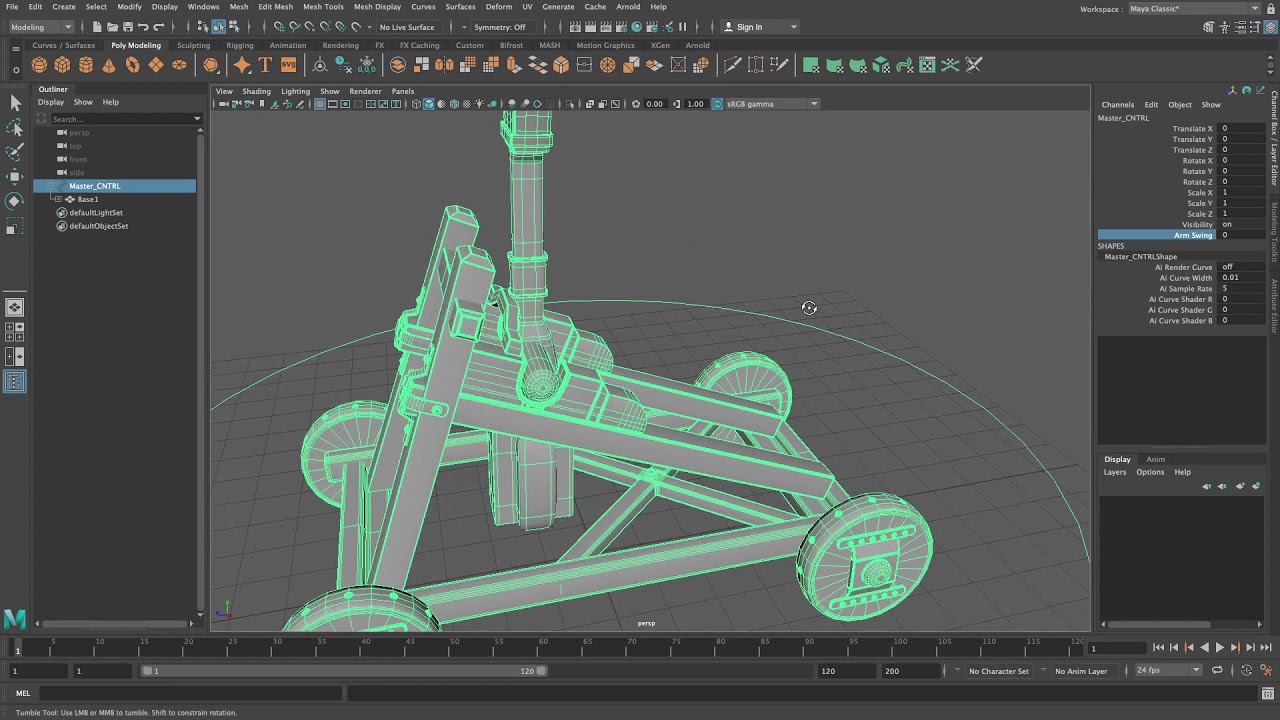Click the playback range slider bar

tap(345, 671)
